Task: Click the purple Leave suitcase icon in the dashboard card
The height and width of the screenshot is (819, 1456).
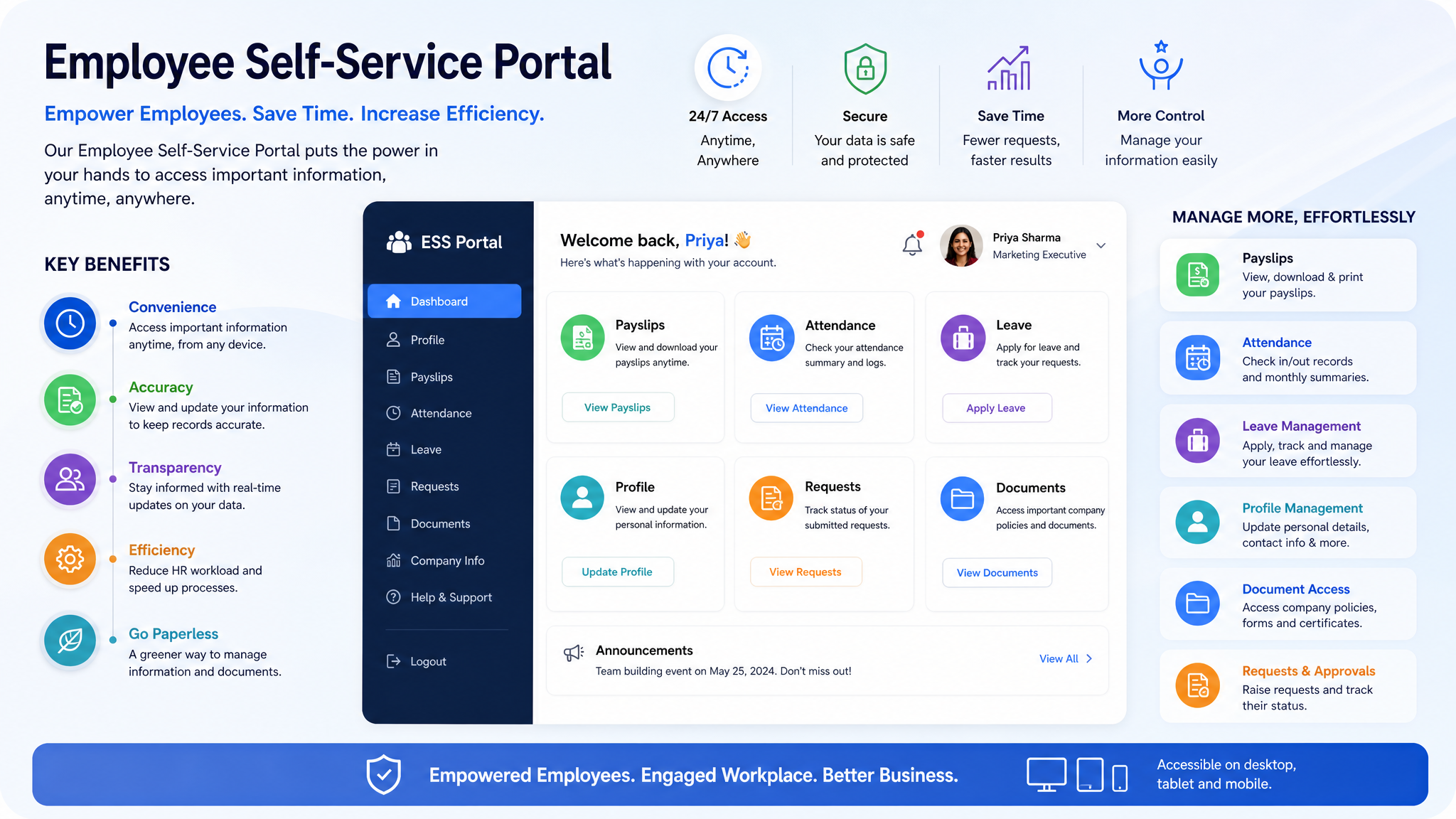Action: [963, 338]
